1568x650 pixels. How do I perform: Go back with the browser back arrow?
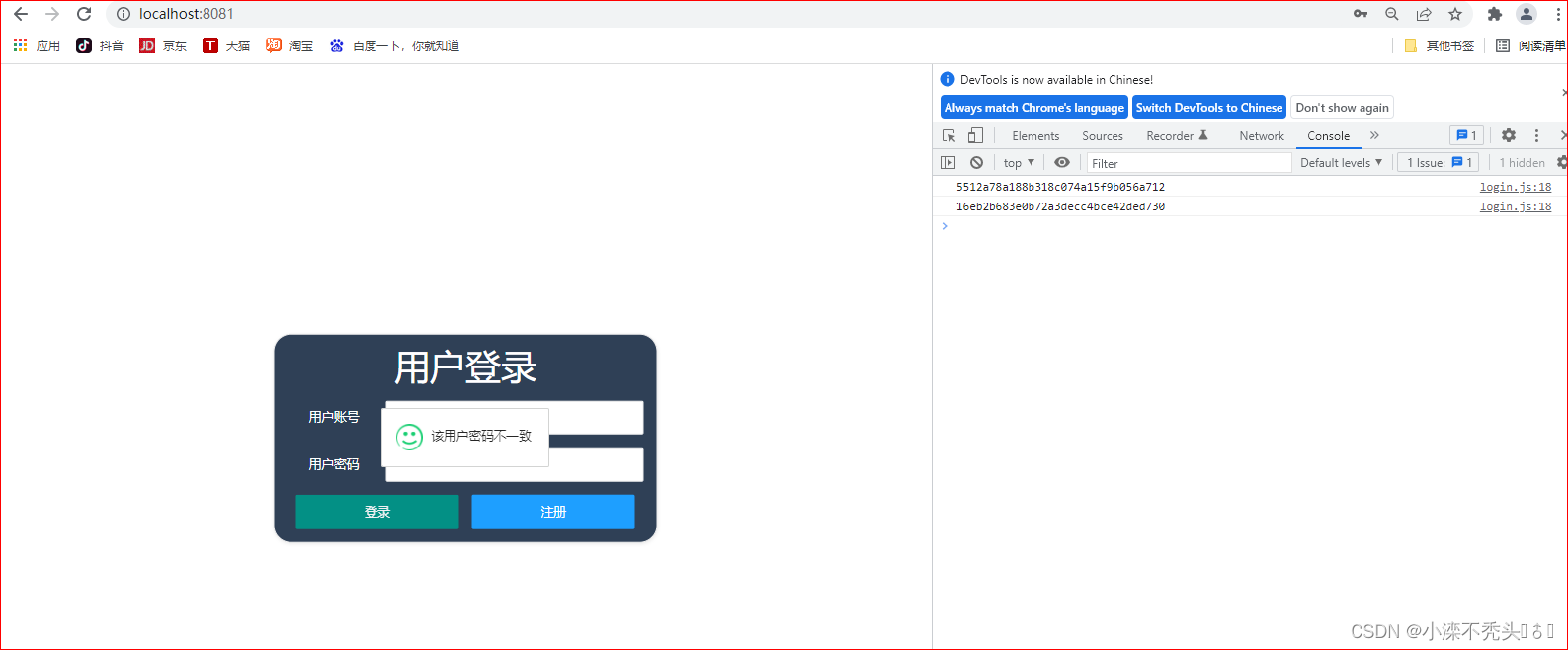point(21,14)
